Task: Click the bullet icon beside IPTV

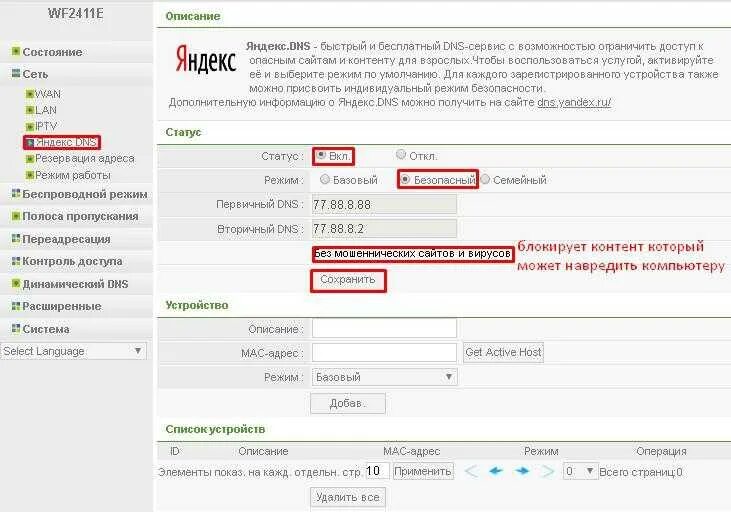Action: point(30,126)
